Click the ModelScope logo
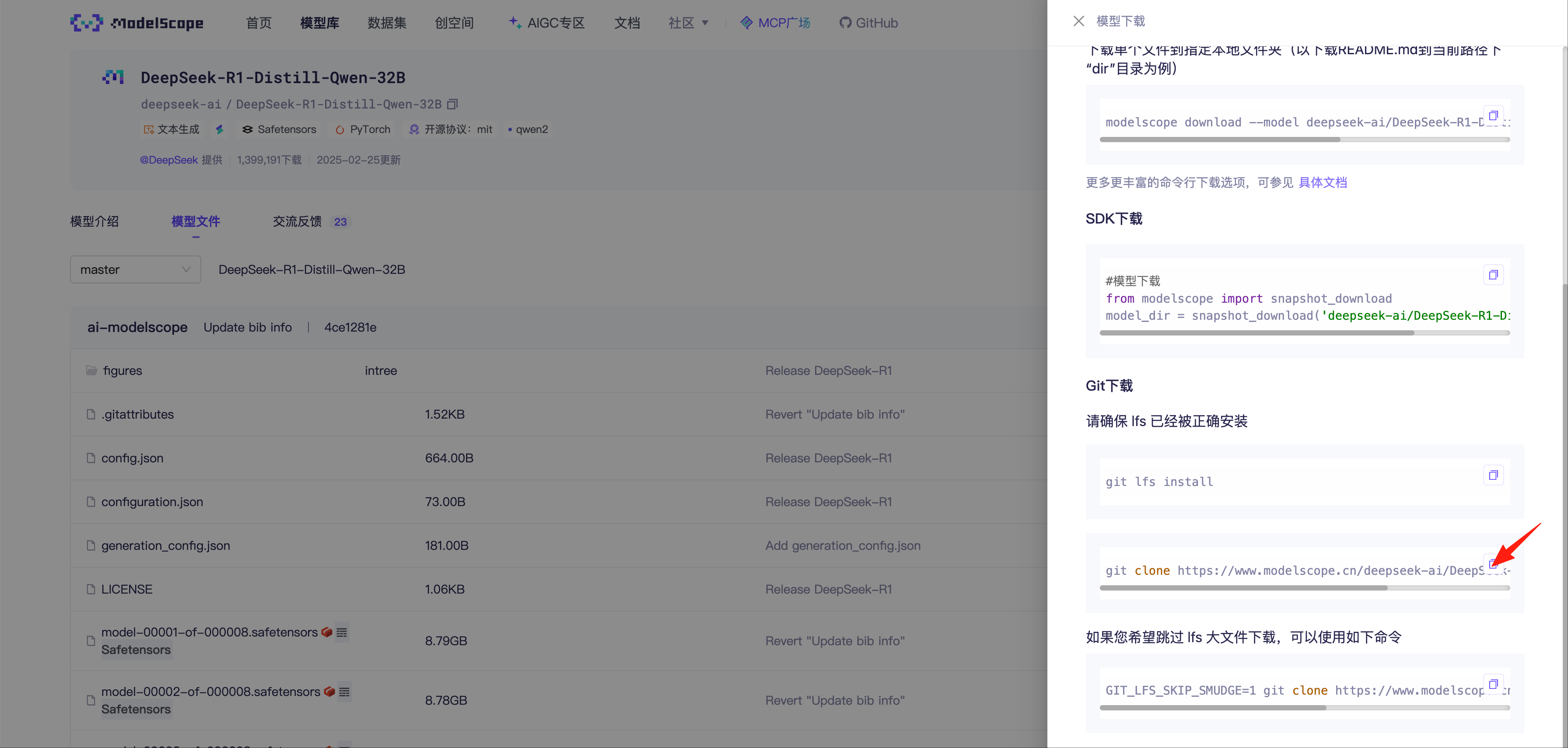1568x748 pixels. click(137, 23)
